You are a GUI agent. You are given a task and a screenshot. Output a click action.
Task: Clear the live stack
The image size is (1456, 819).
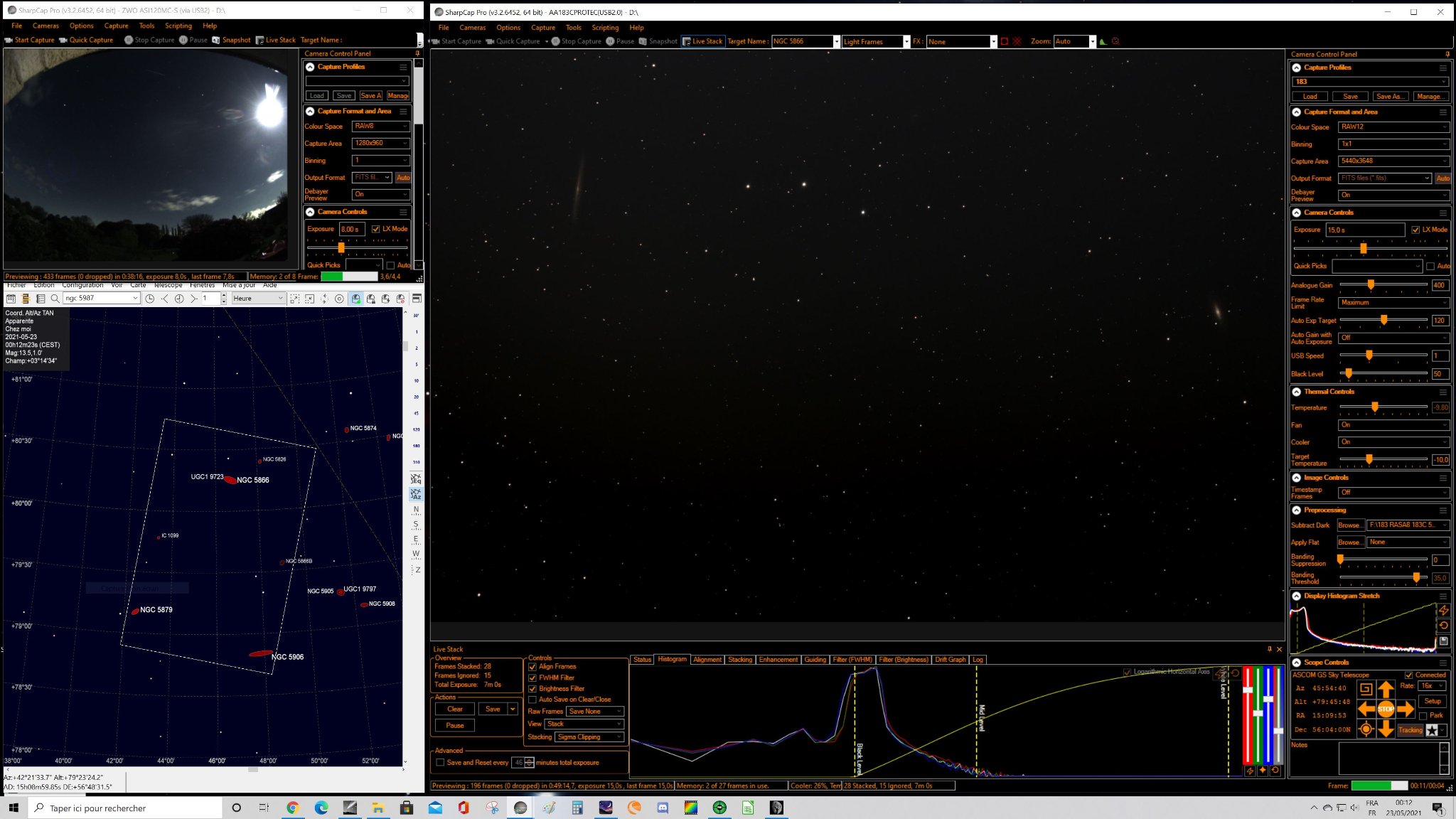coord(455,710)
